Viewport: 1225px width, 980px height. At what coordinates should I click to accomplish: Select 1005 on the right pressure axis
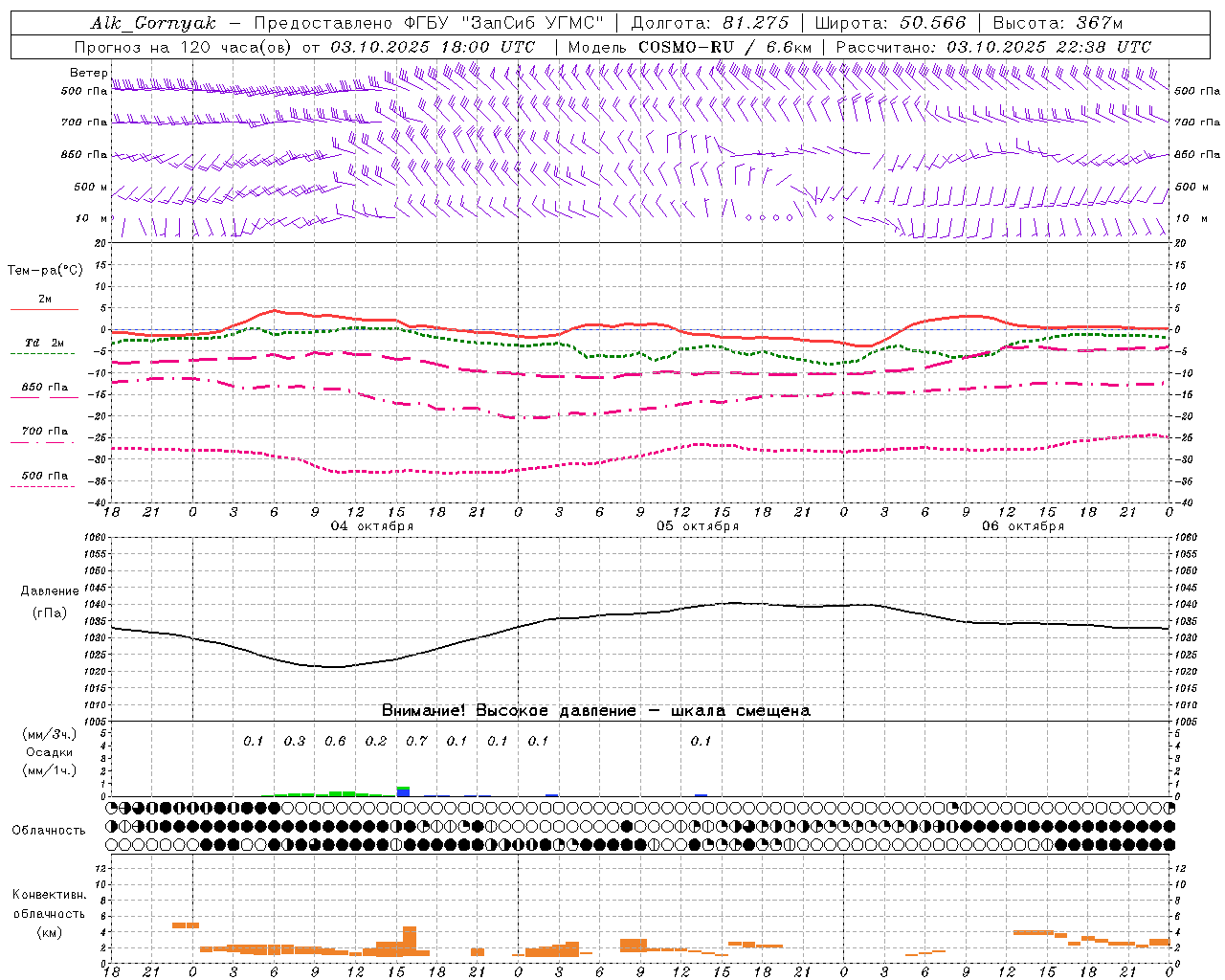pos(1186,722)
